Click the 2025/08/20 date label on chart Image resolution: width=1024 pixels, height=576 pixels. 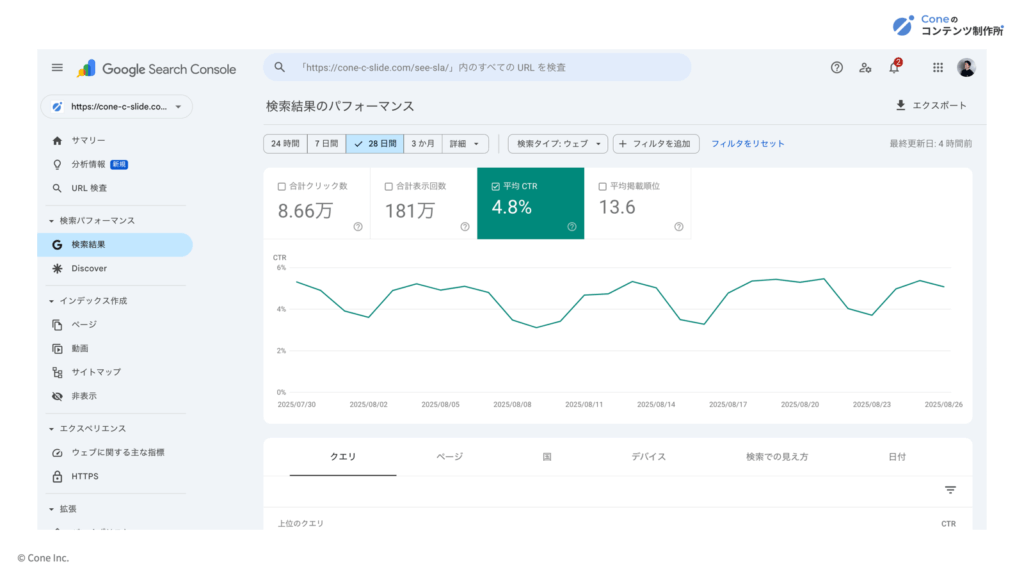pyautogui.click(x=800, y=405)
